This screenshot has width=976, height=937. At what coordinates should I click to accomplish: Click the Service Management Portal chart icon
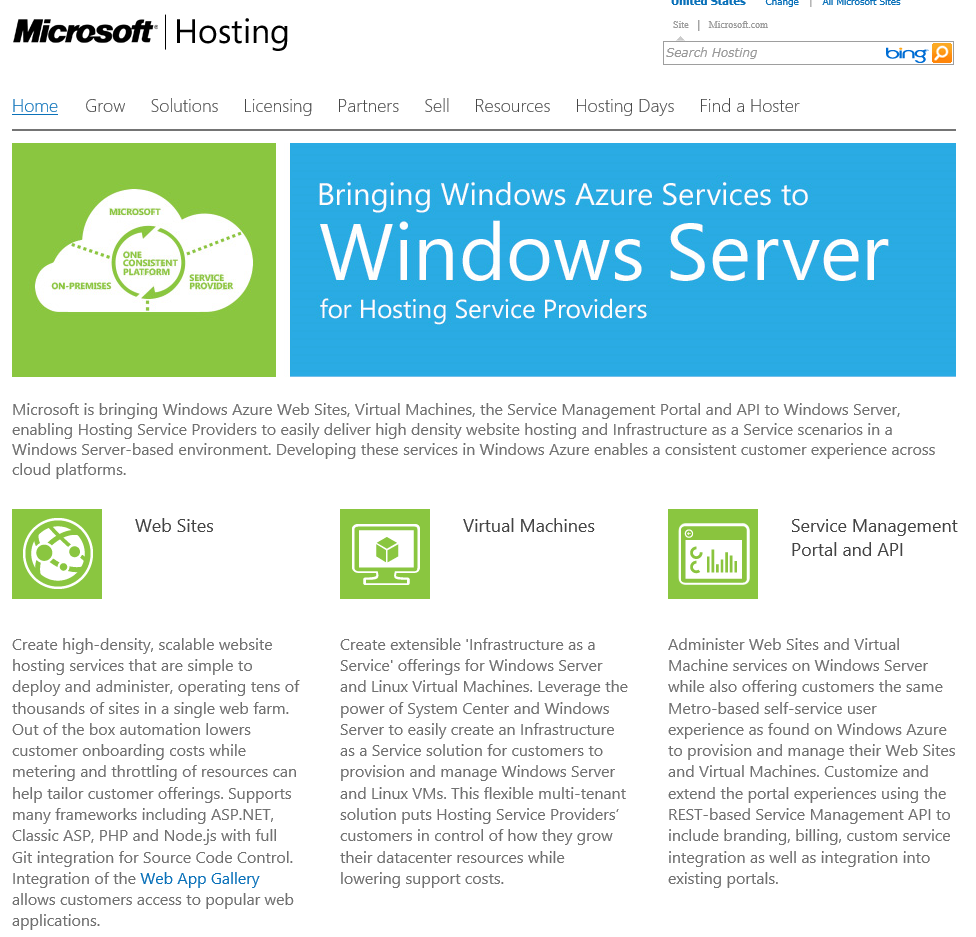point(713,553)
